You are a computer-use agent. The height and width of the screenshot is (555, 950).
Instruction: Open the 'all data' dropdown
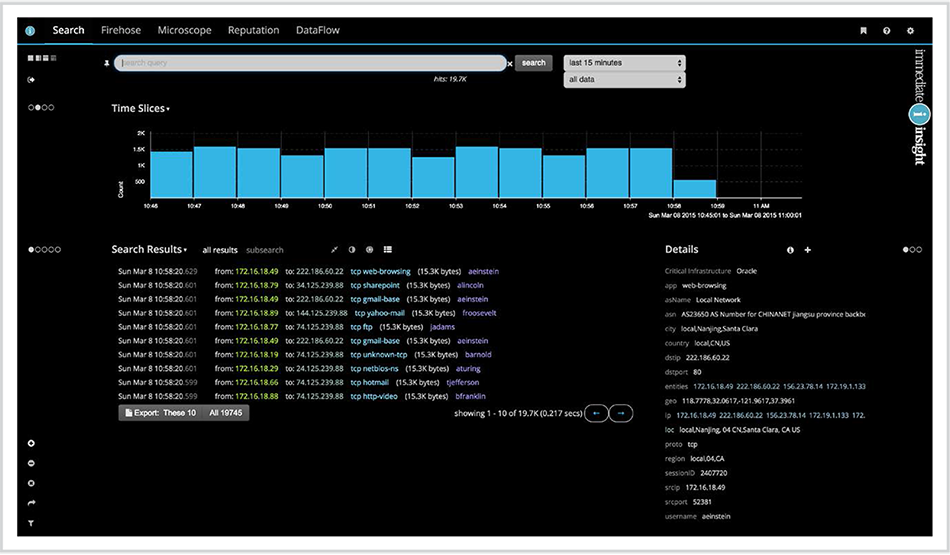(x=625, y=79)
